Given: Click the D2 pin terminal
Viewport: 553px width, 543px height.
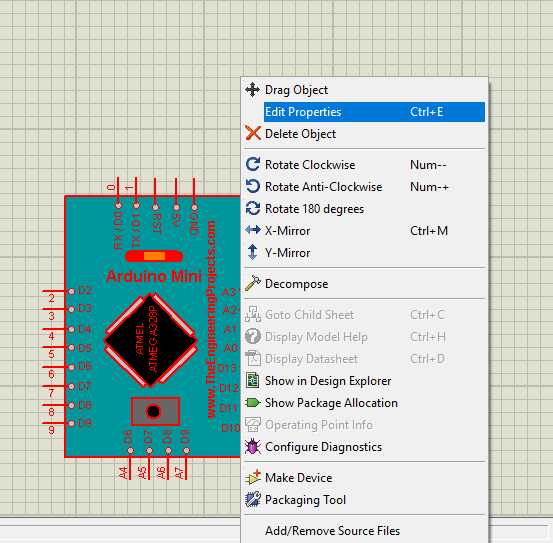Looking at the screenshot, I should coord(72,291).
